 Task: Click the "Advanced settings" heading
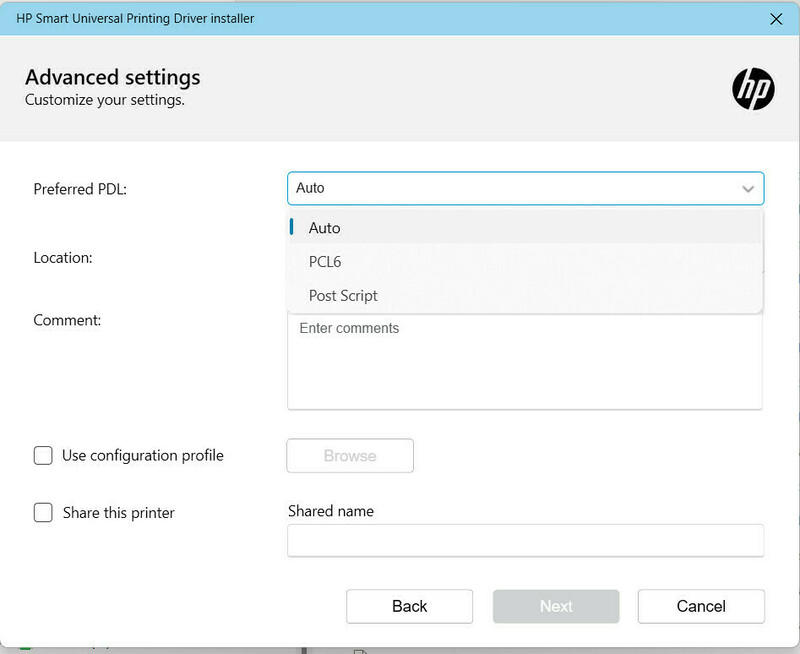[x=112, y=77]
